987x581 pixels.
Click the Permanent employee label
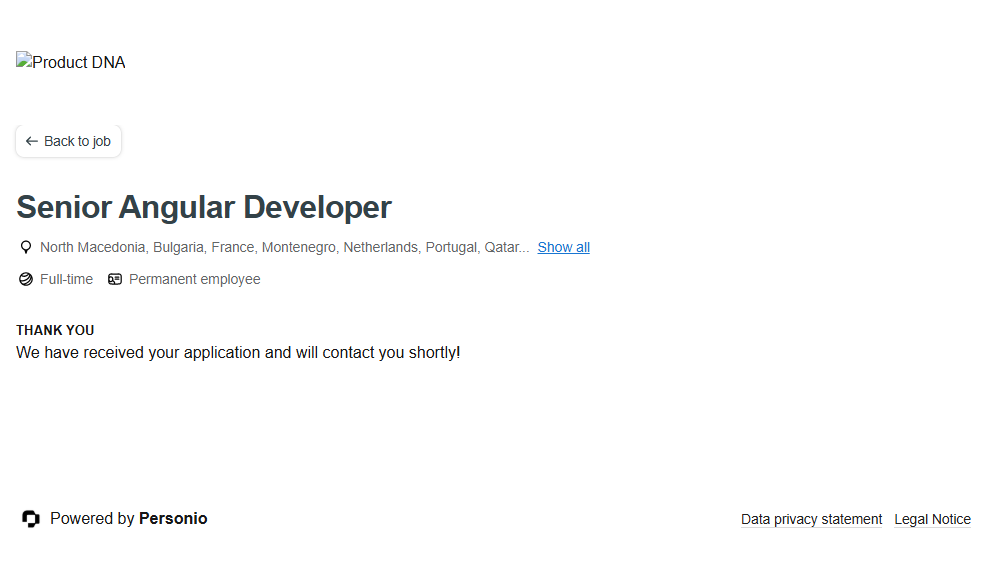pos(194,279)
